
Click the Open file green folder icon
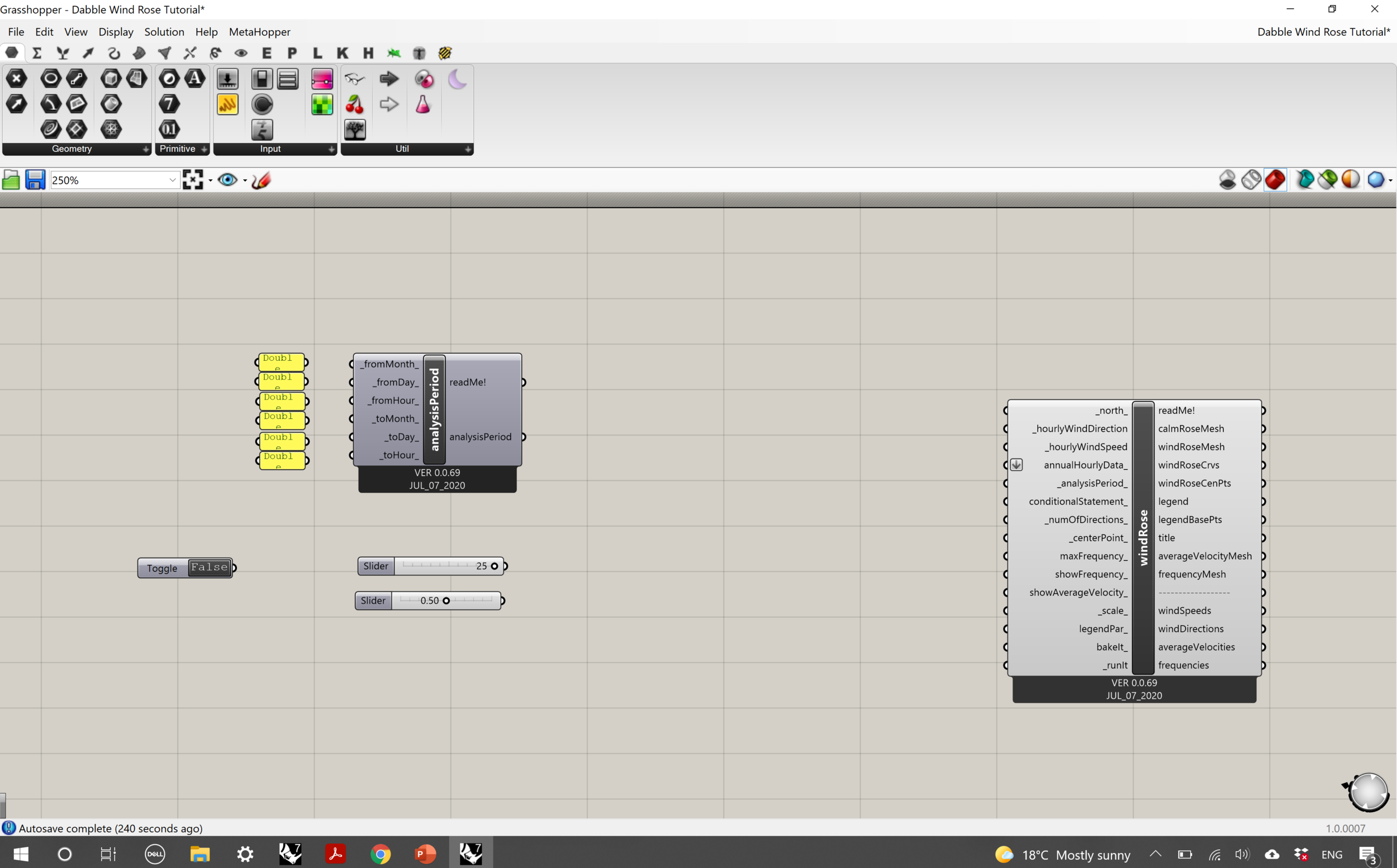tap(11, 180)
